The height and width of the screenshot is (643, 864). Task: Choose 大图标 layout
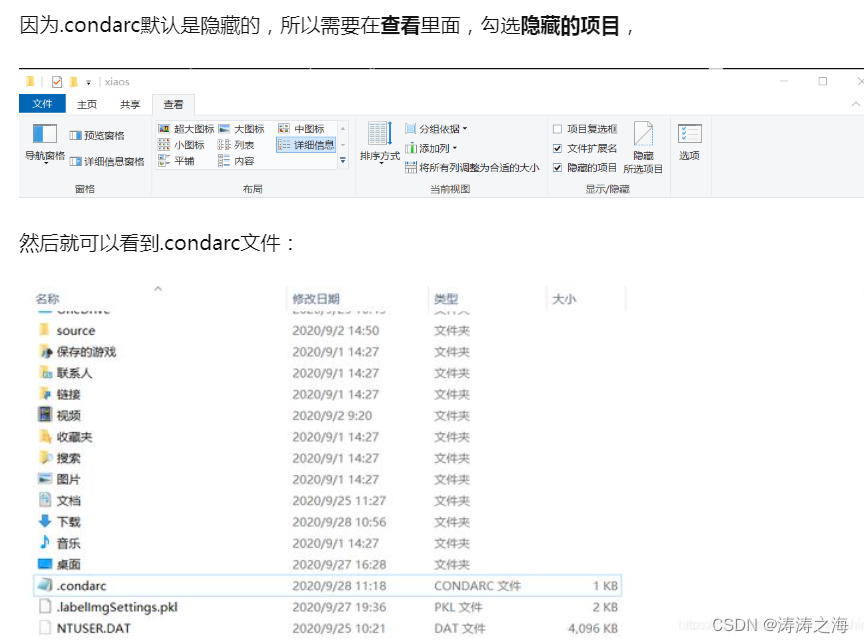point(241,129)
